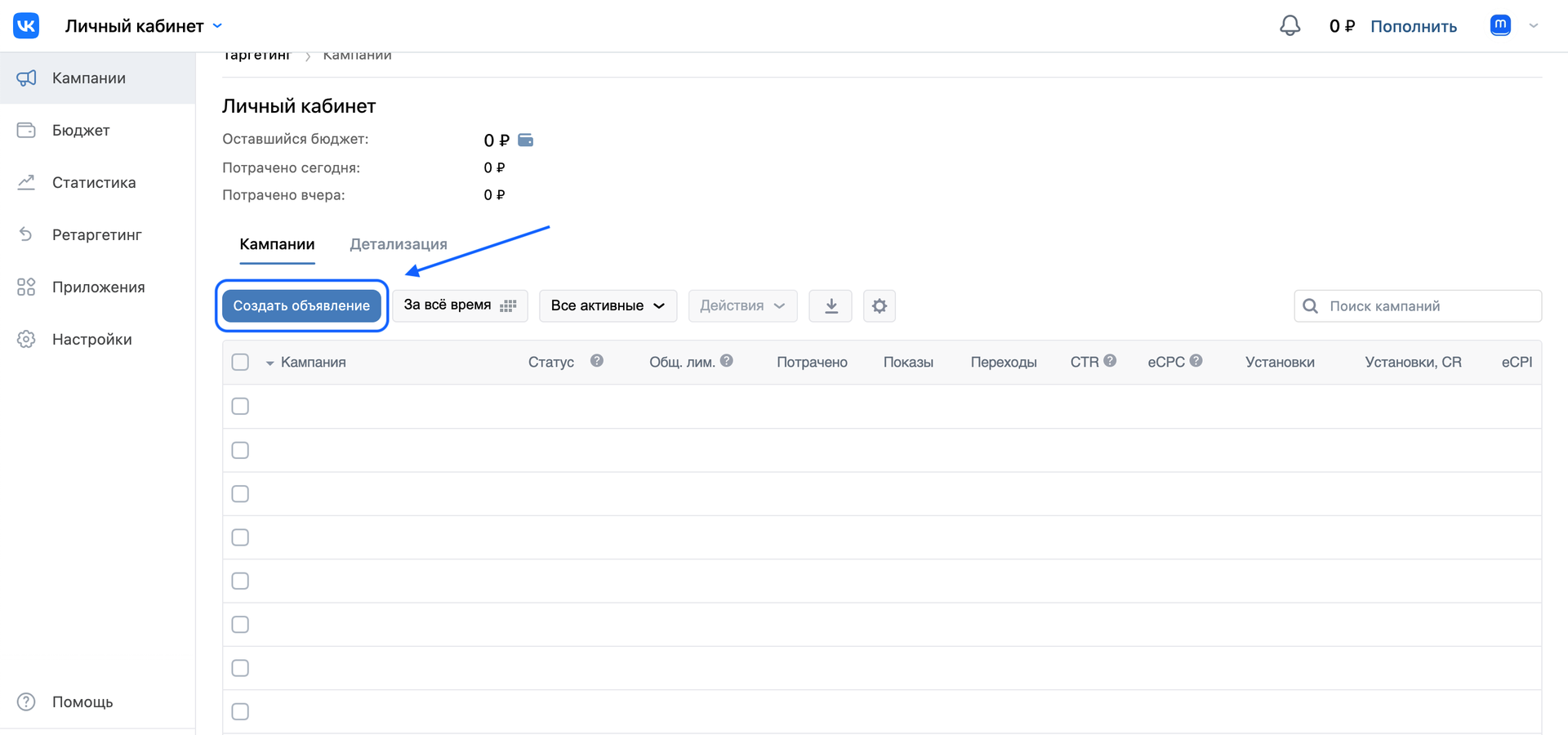Click the eCPC help question icon
1568x735 pixels.
(x=1196, y=361)
